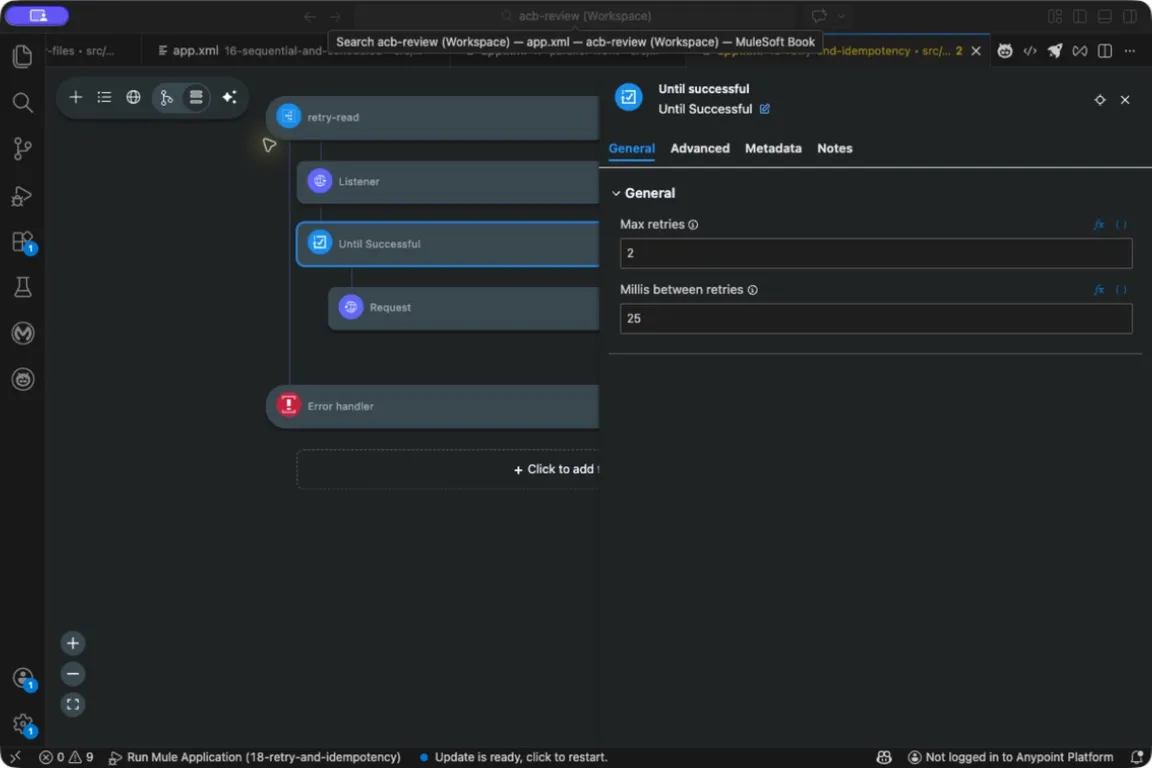Open the flow list view in canvas toolbar
Viewport: 1152px width, 768px height.
(104, 97)
